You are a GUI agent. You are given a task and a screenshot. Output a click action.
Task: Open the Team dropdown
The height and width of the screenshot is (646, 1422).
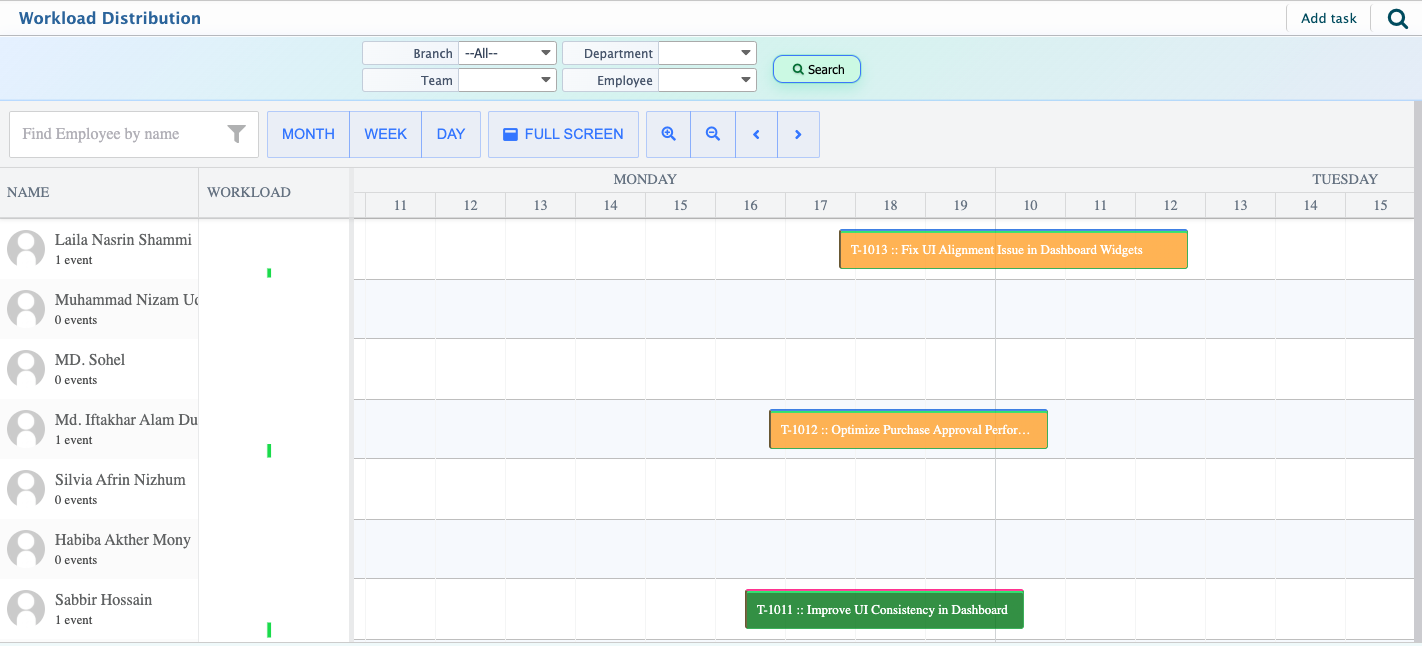(507, 80)
